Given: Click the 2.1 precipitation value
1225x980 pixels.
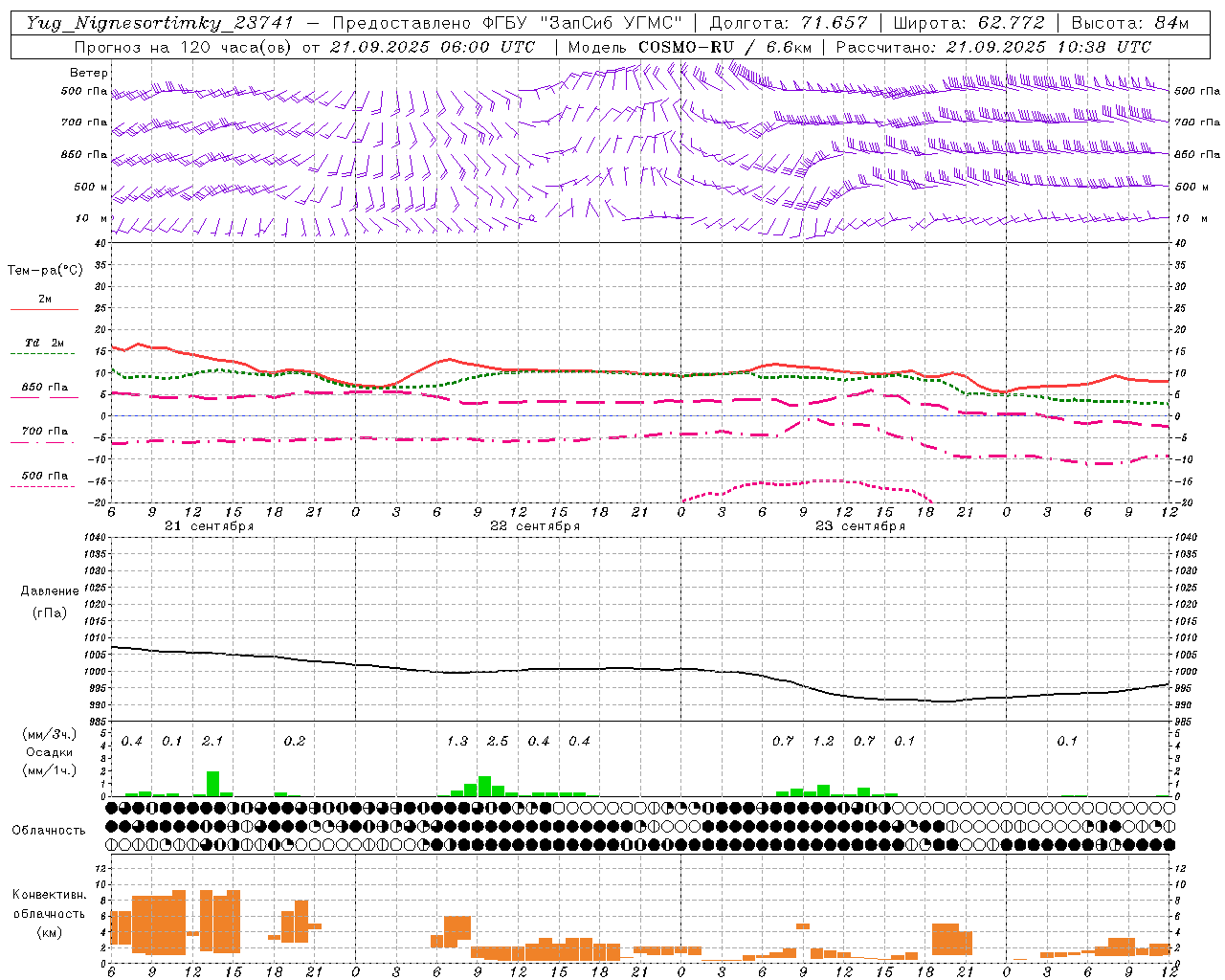Looking at the screenshot, I should pos(212,742).
